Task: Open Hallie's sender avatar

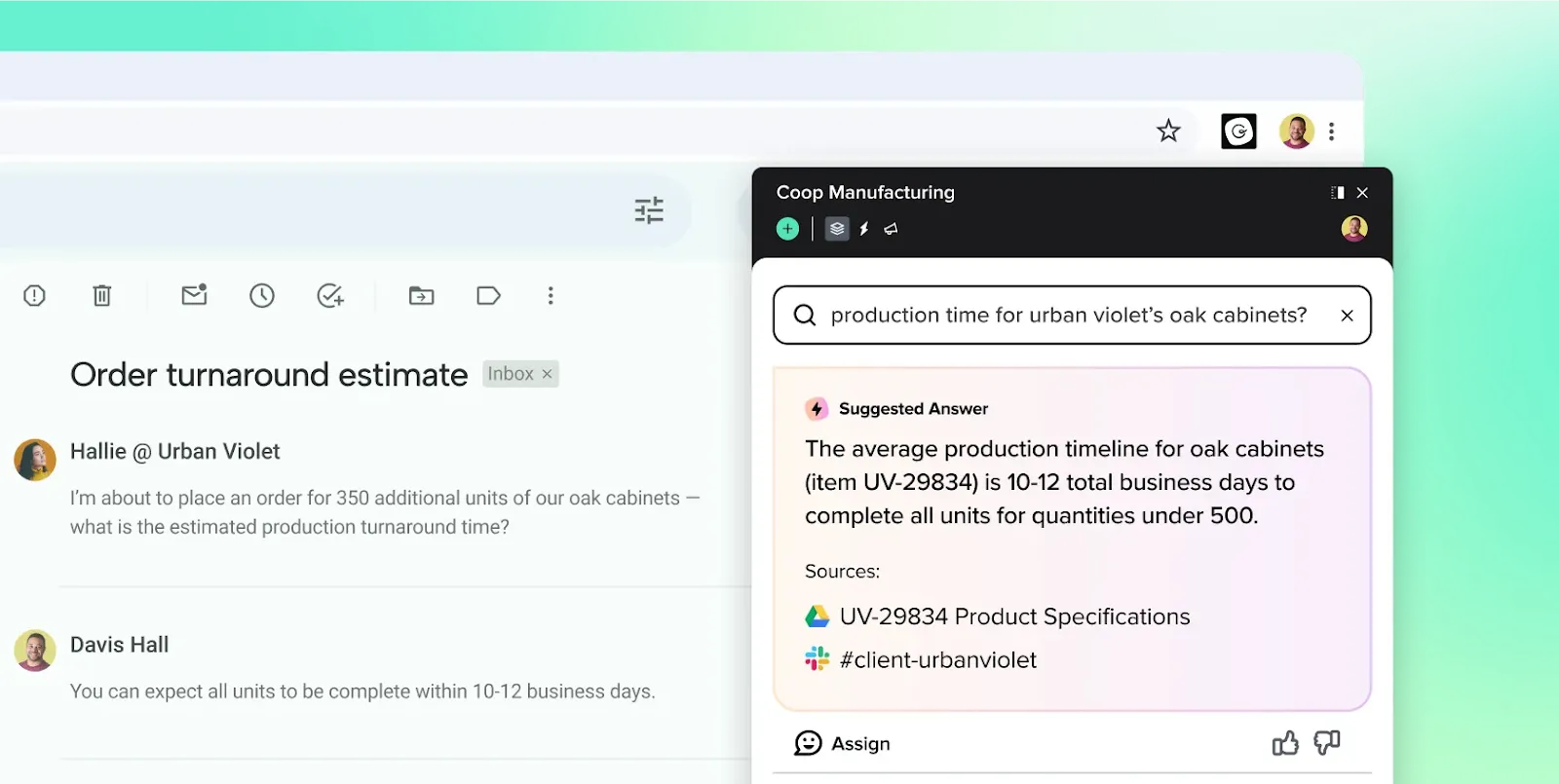Action: (35, 460)
